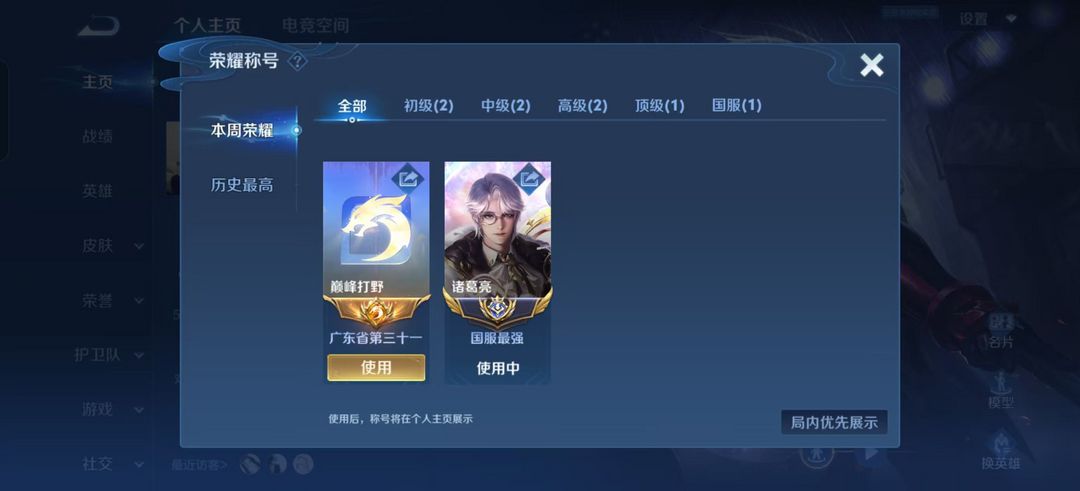Tap the 换英雄 icon
The image size is (1080, 491).
(x=1000, y=449)
